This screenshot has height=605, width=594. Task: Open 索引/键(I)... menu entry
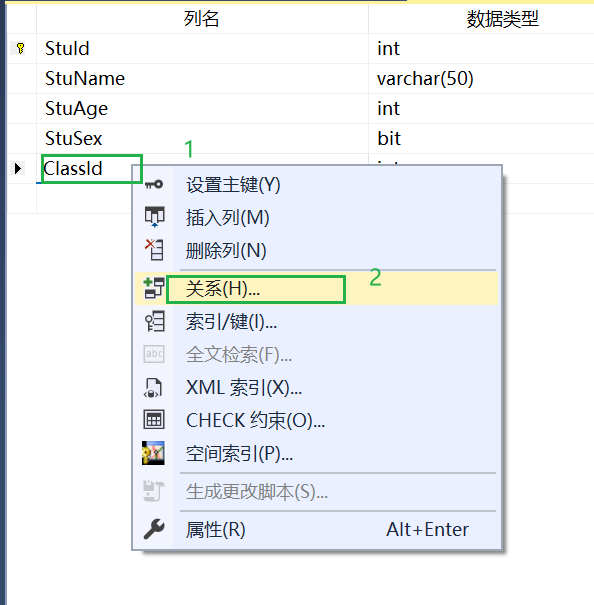point(316,322)
